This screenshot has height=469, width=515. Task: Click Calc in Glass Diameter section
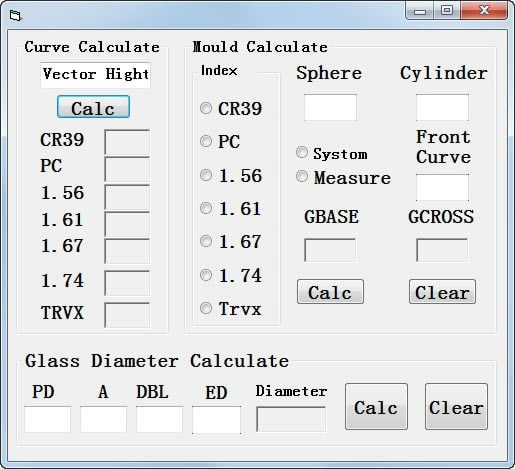pyautogui.click(x=376, y=406)
